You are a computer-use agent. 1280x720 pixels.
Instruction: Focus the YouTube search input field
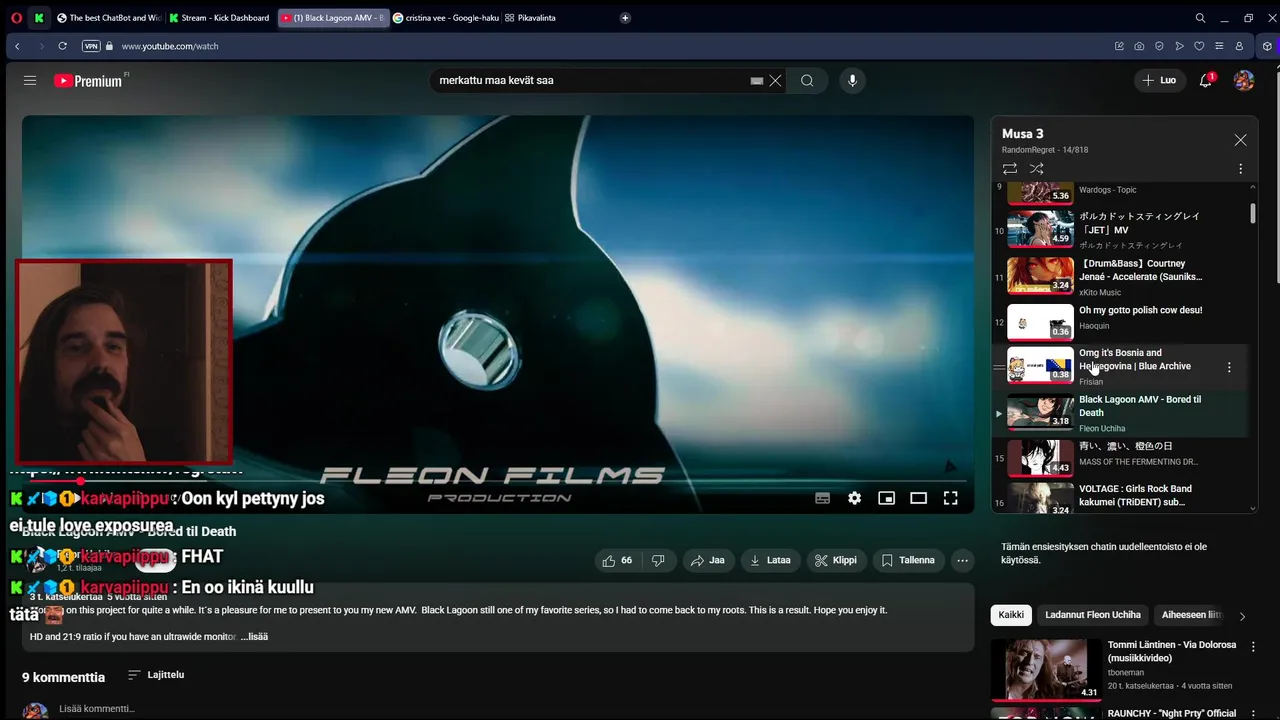pyautogui.click(x=592, y=81)
